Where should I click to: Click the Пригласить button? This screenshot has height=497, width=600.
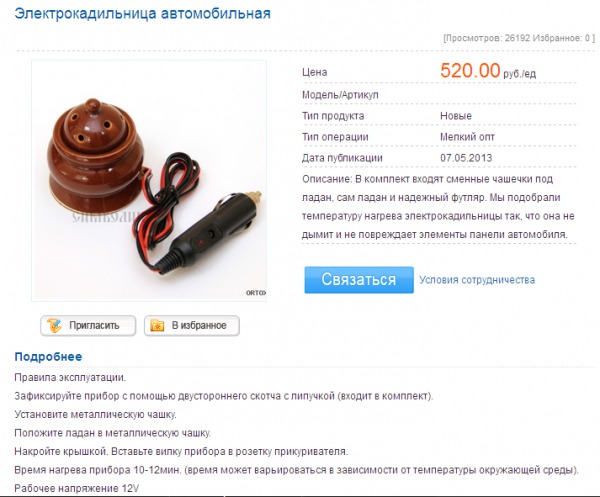coord(88,326)
